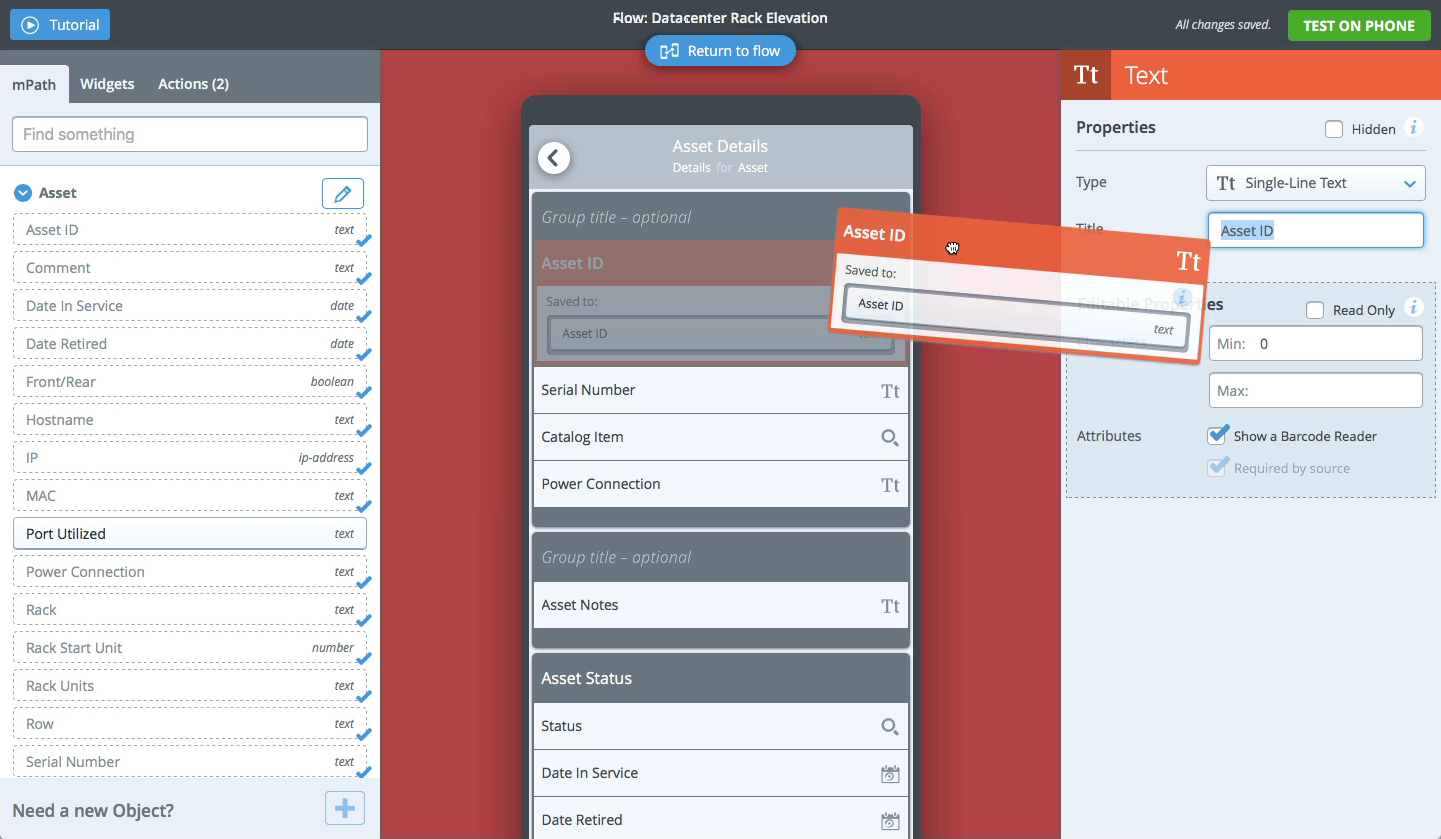Click the Catalog Item search icon
Viewport: 1441px width, 839px height.
point(890,438)
